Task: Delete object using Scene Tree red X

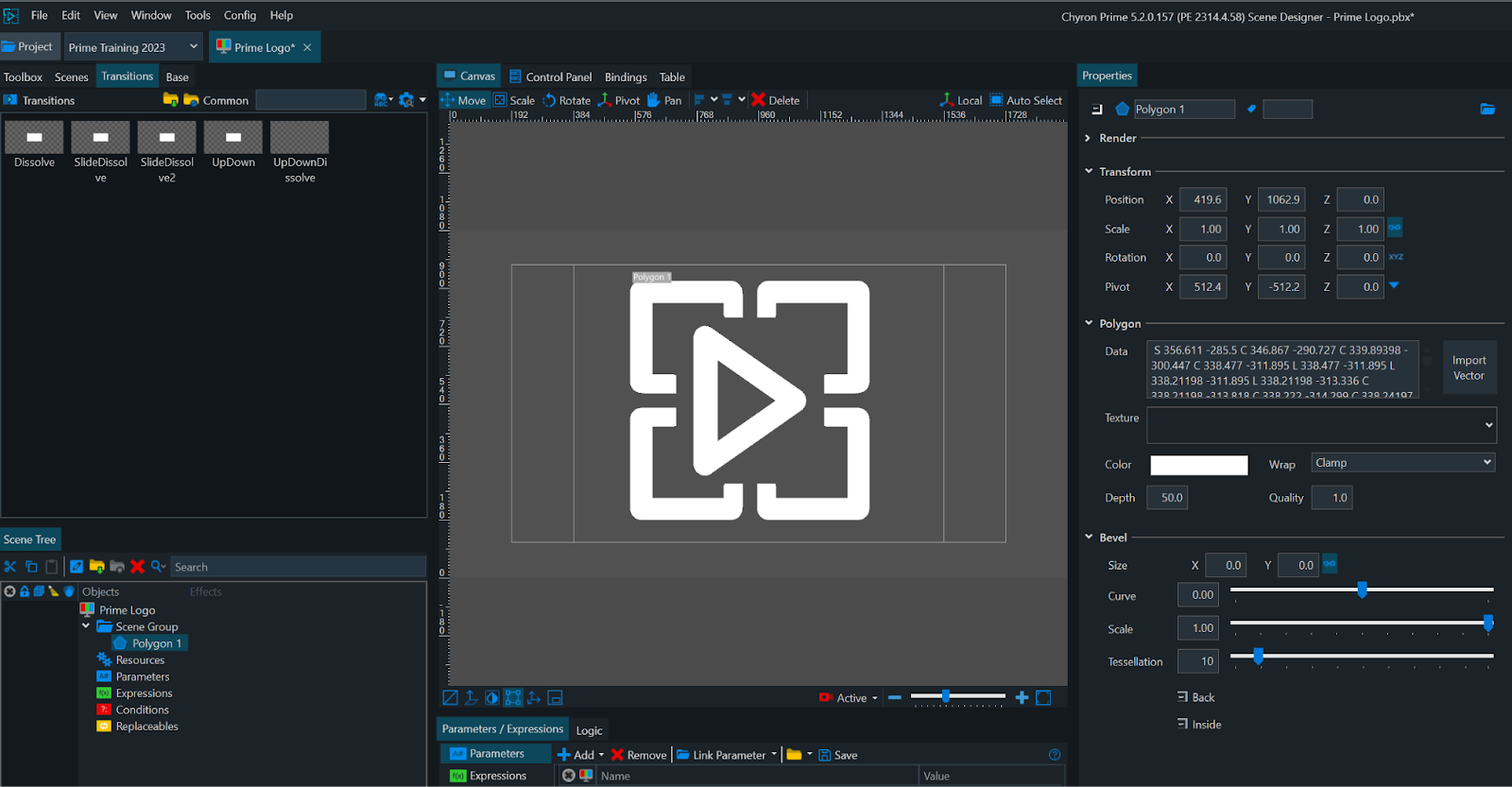Action: 138,567
